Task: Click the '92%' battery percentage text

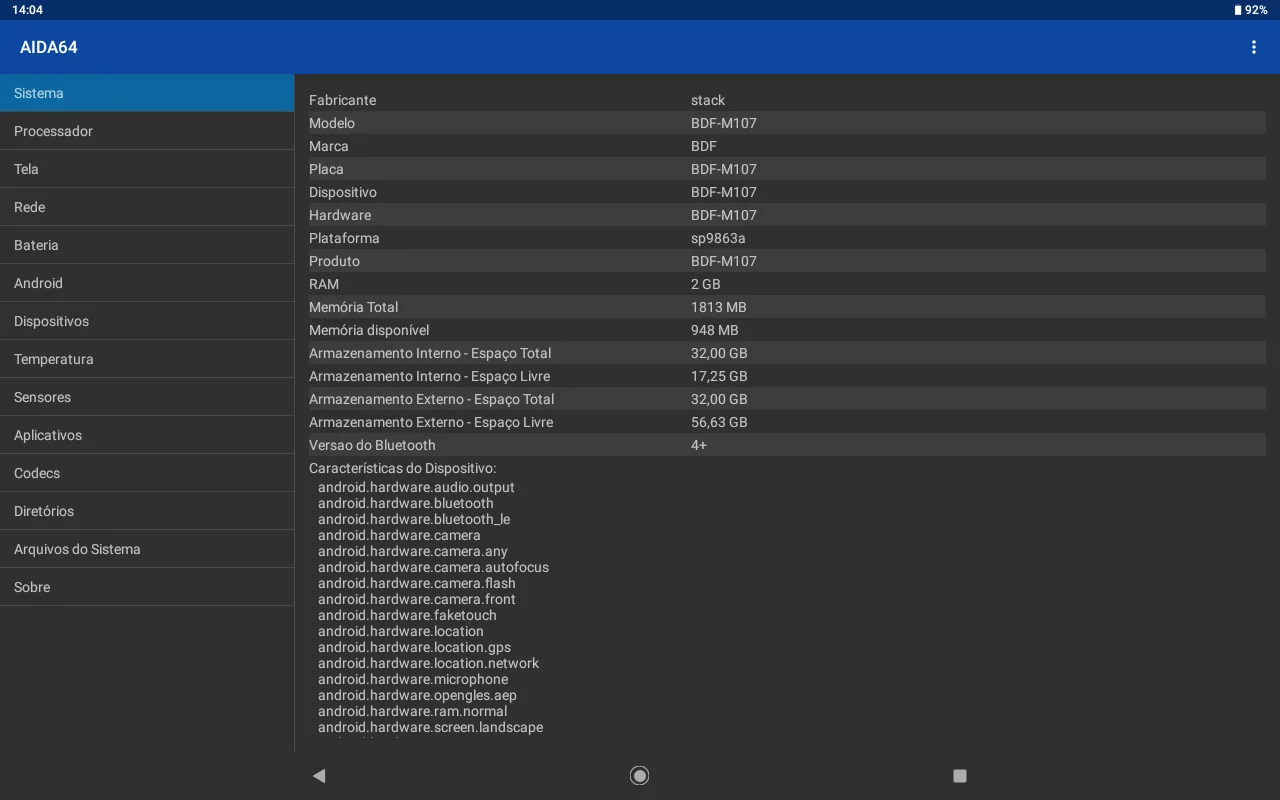Action: pos(1256,10)
